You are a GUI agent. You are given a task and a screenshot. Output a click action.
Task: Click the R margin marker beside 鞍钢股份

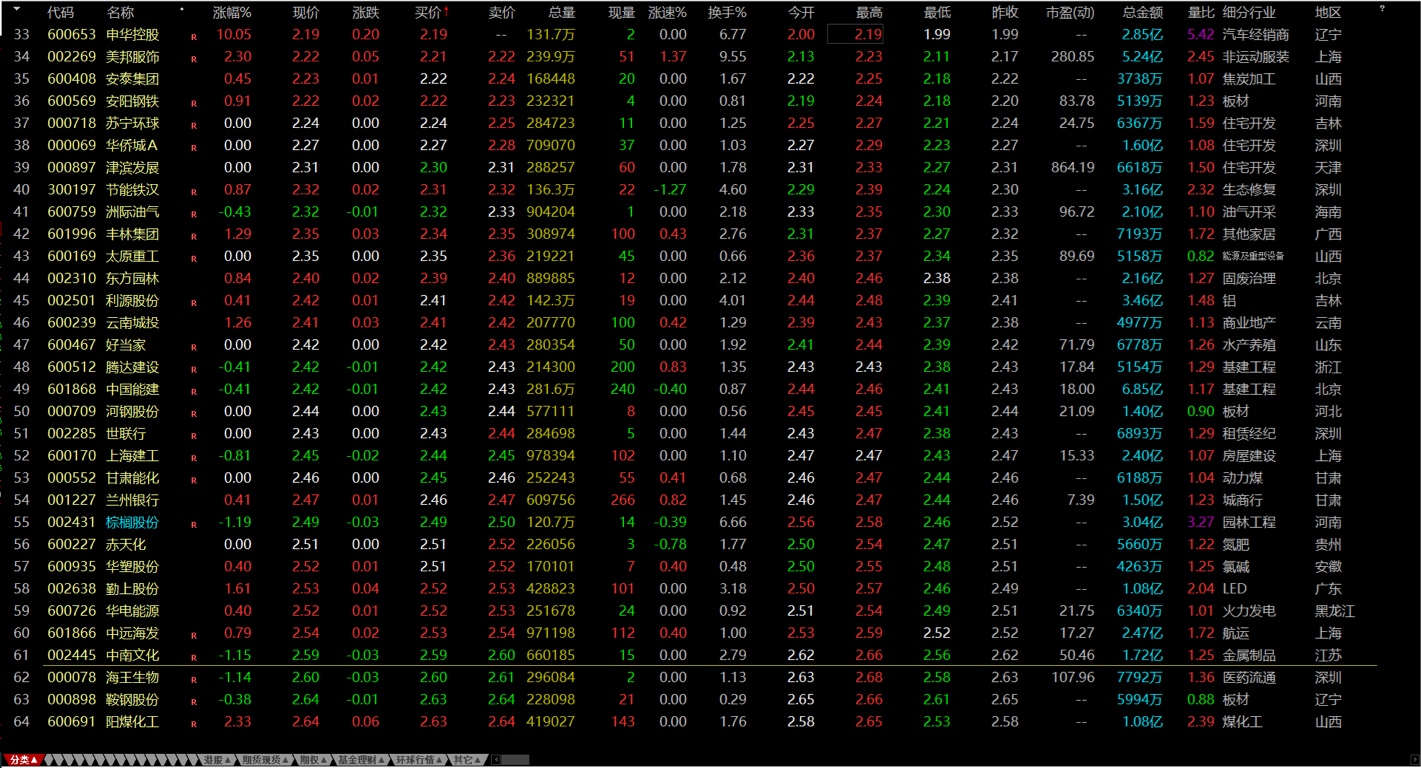(194, 700)
